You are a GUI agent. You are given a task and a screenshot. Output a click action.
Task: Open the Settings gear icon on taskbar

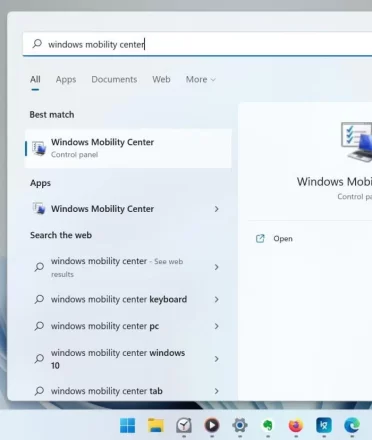(x=240, y=426)
